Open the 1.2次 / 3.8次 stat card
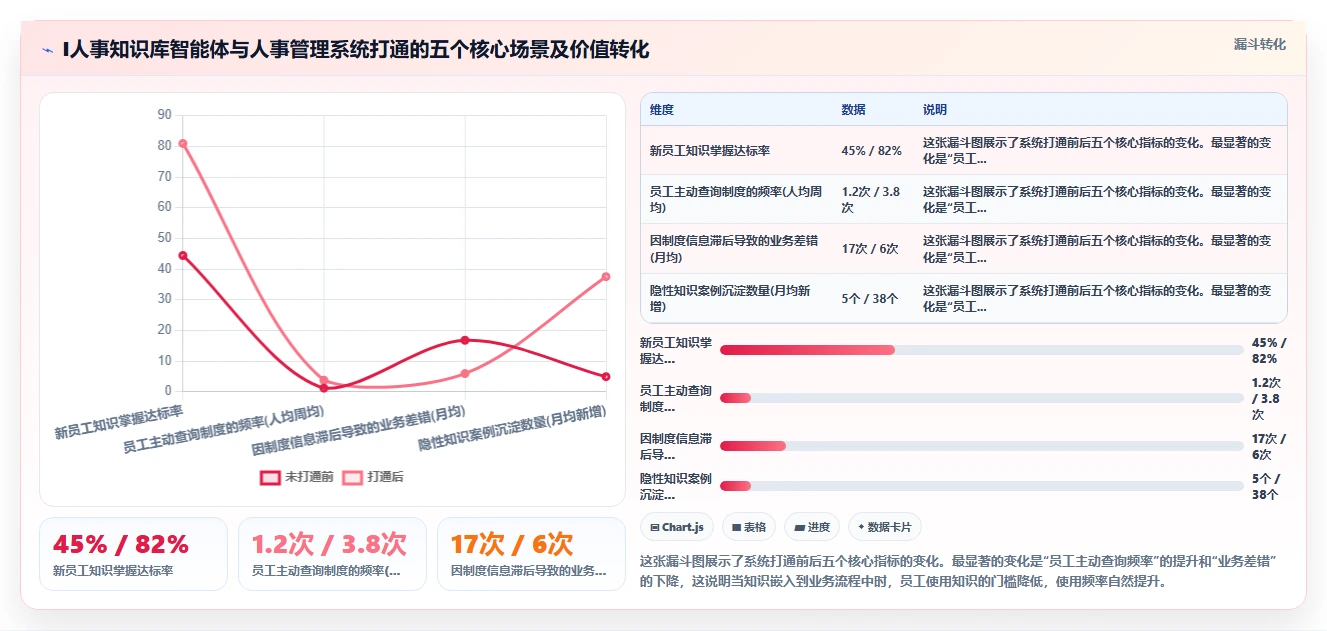The width and height of the screenshot is (1327, 631). point(332,554)
